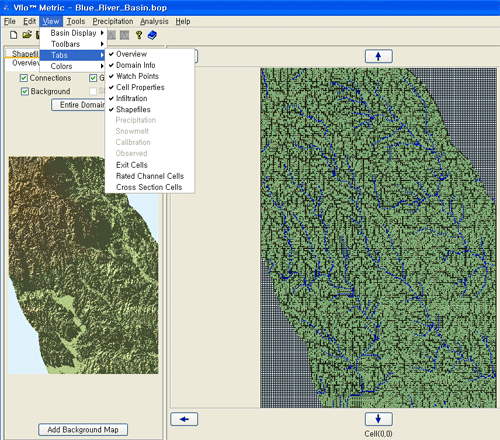This screenshot has height=440, width=500.
Task: Click the Open folder toolbar icon
Action: tap(27, 35)
